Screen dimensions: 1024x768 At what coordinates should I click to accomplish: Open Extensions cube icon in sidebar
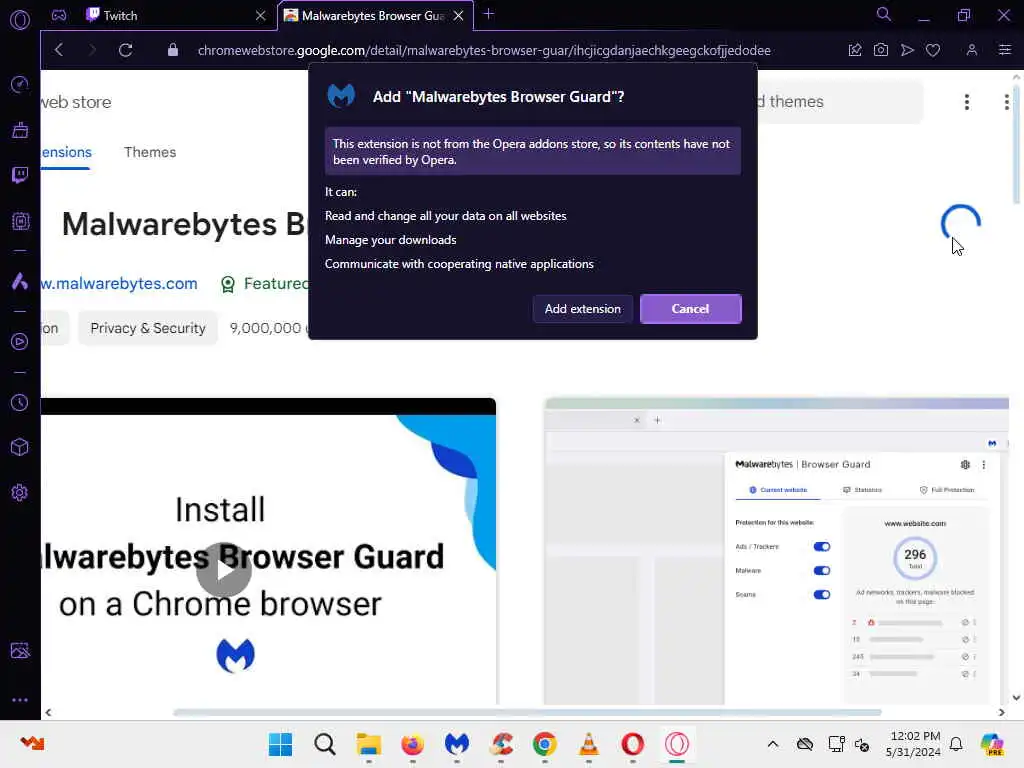point(20,447)
